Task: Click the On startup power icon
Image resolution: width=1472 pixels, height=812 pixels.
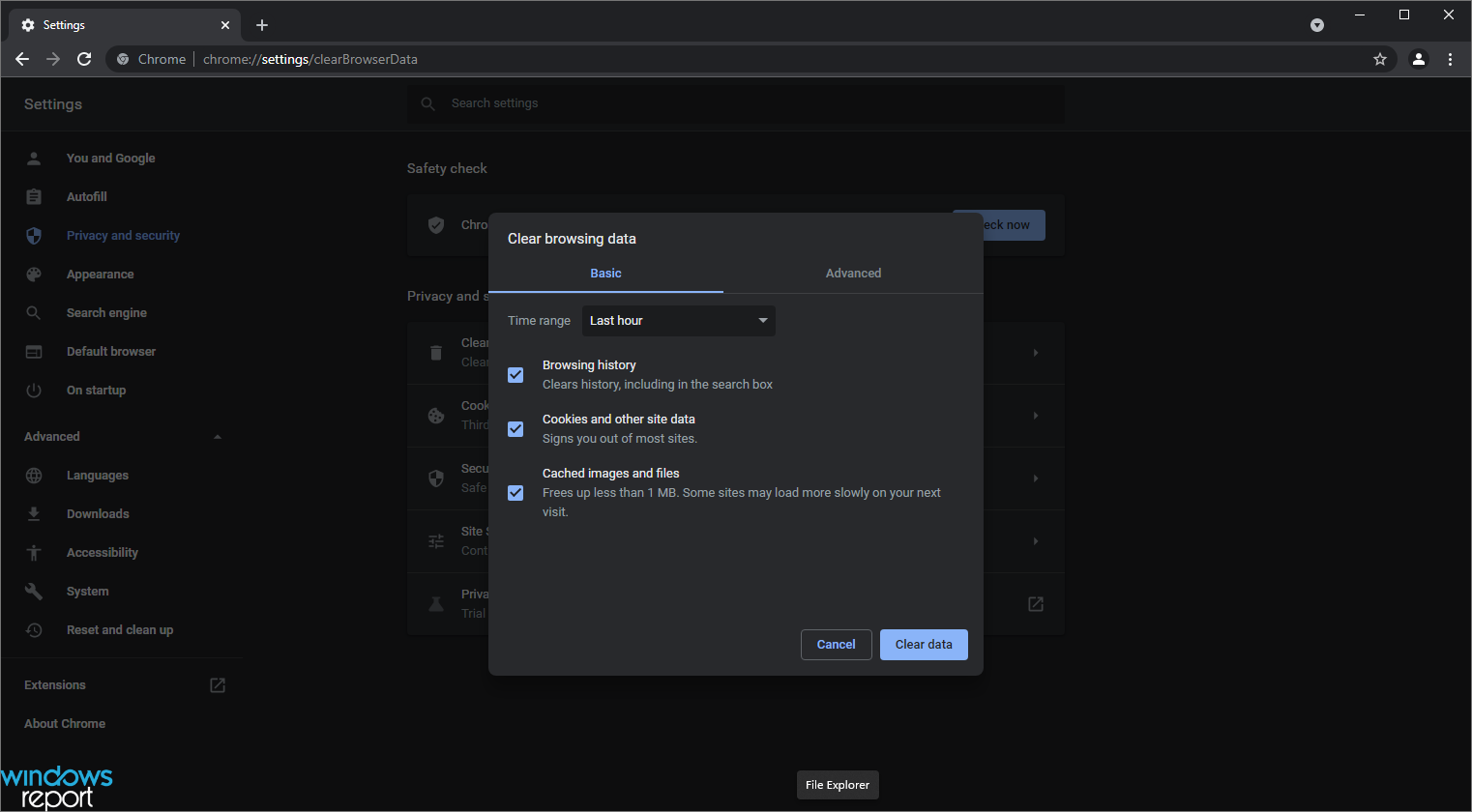Action: click(34, 391)
